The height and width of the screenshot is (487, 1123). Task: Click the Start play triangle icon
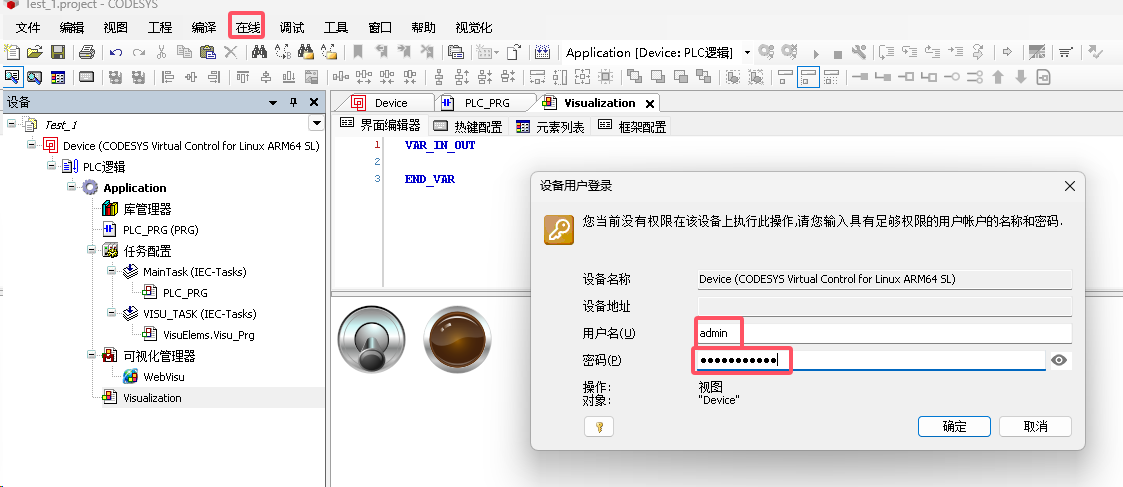pyautogui.click(x=815, y=53)
